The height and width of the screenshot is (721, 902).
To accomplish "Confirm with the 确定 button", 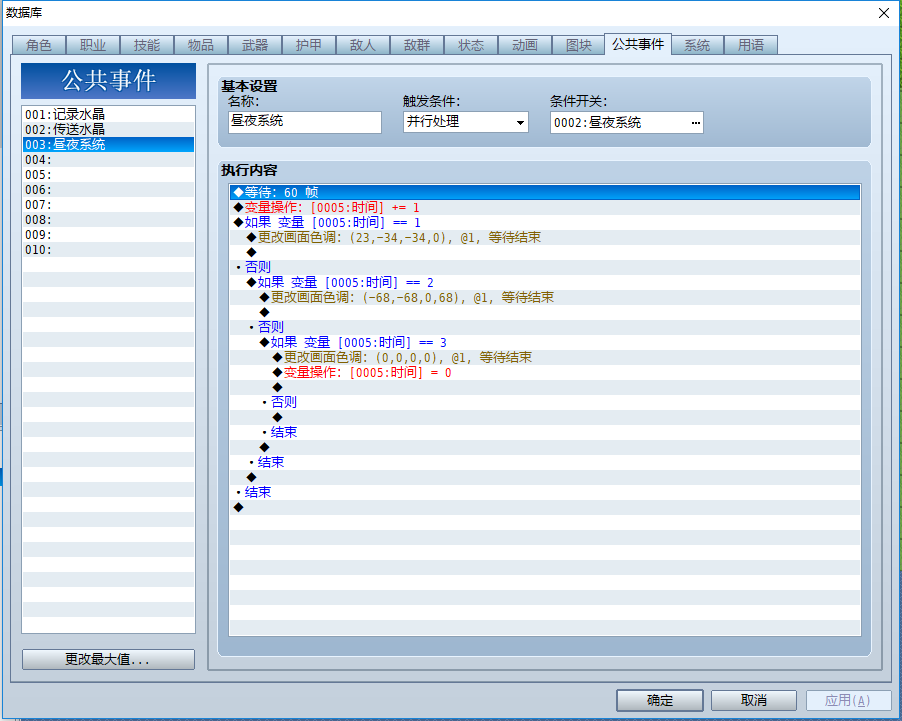I will pyautogui.click(x=660, y=700).
